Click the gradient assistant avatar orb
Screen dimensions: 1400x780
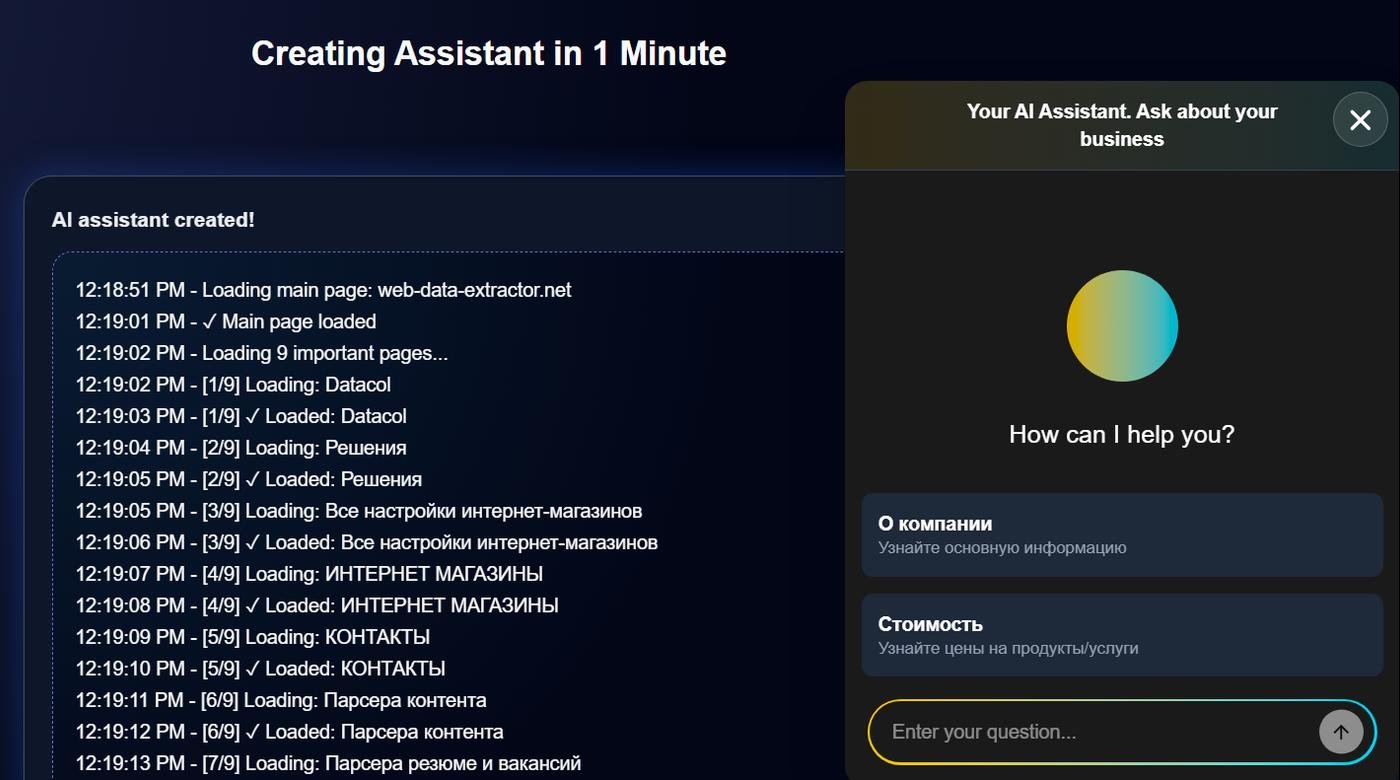(x=1121, y=326)
